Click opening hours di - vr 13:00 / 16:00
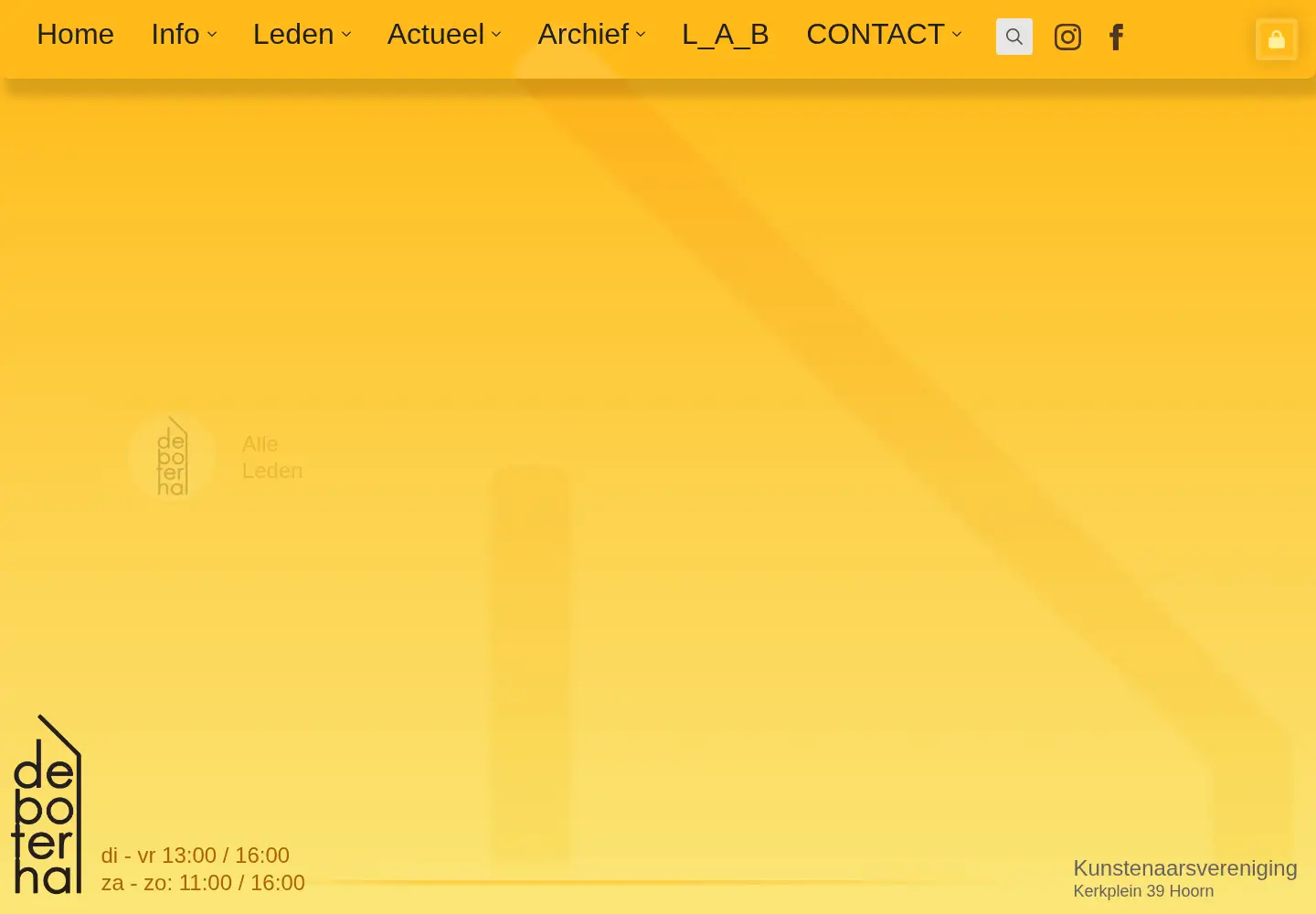The image size is (1316, 914). tap(195, 856)
